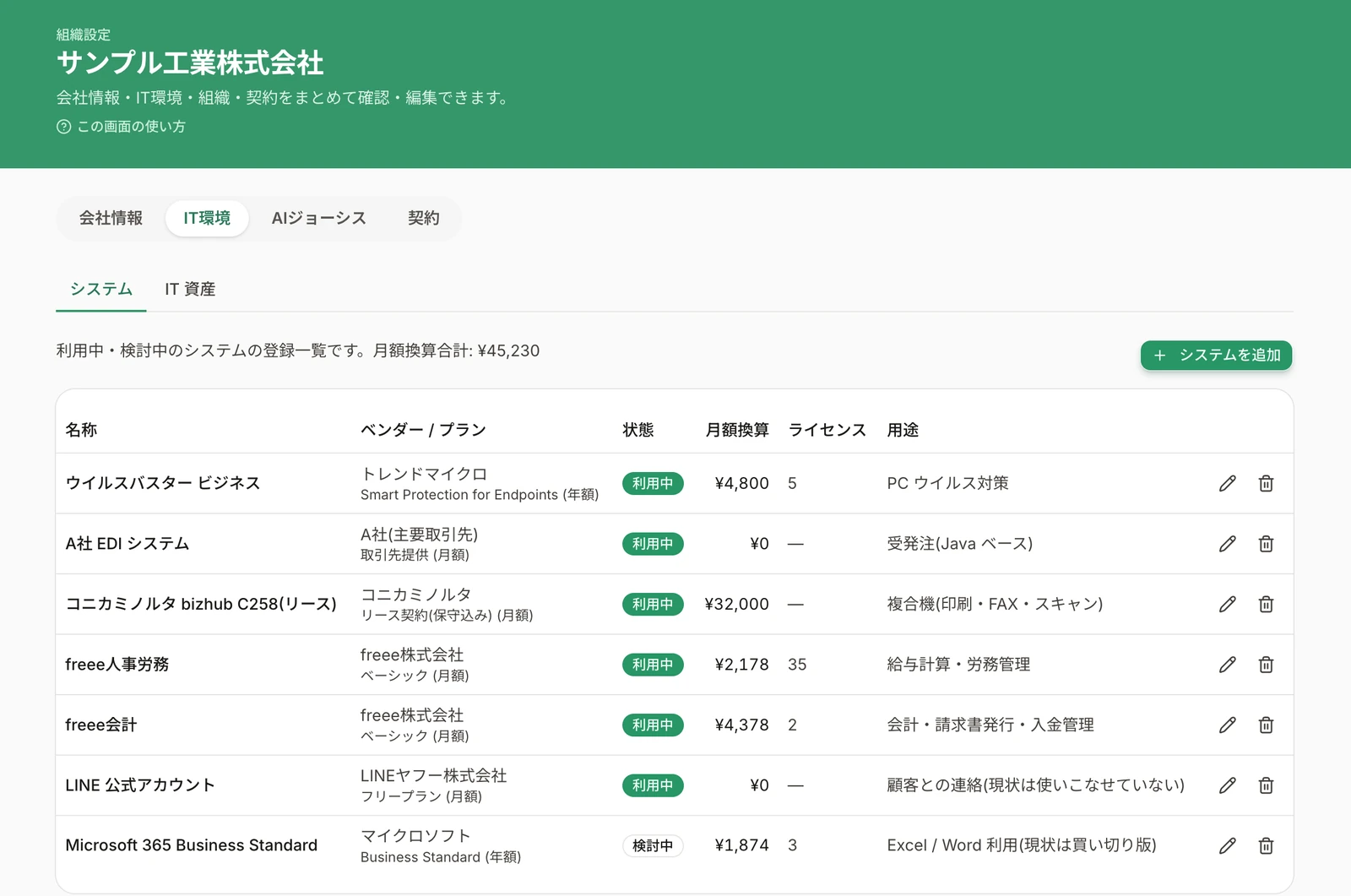This screenshot has width=1351, height=896.
Task: Select the freee会計 name
Action: [101, 725]
